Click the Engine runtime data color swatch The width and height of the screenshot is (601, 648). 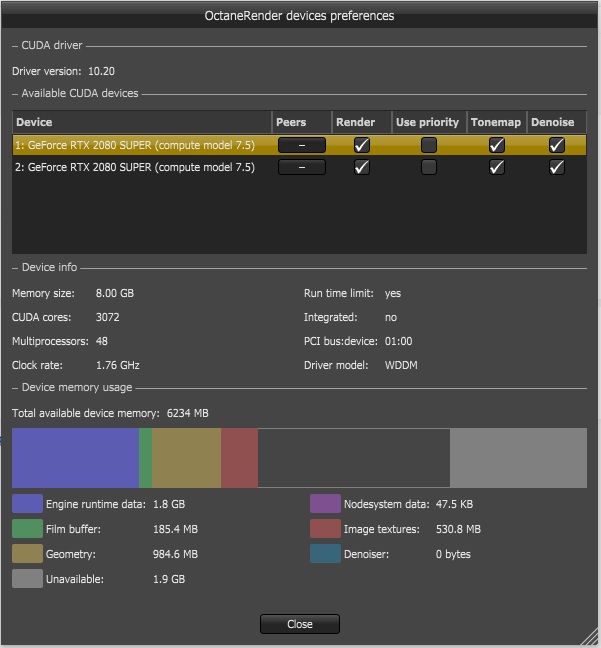coord(27,504)
